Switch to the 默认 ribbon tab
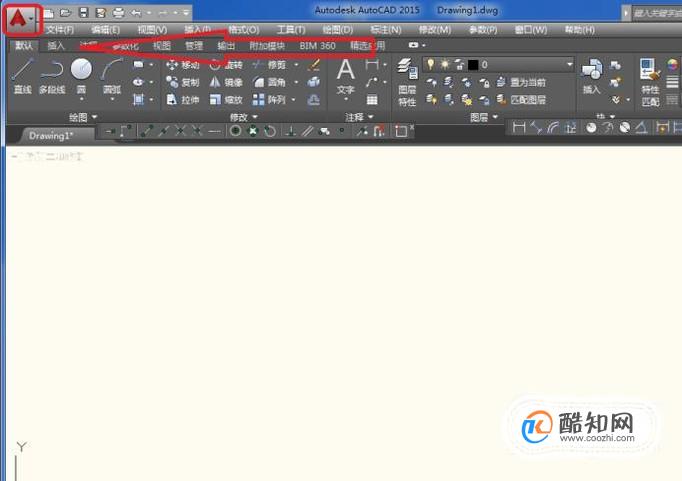The width and height of the screenshot is (682, 481). pyautogui.click(x=24, y=46)
